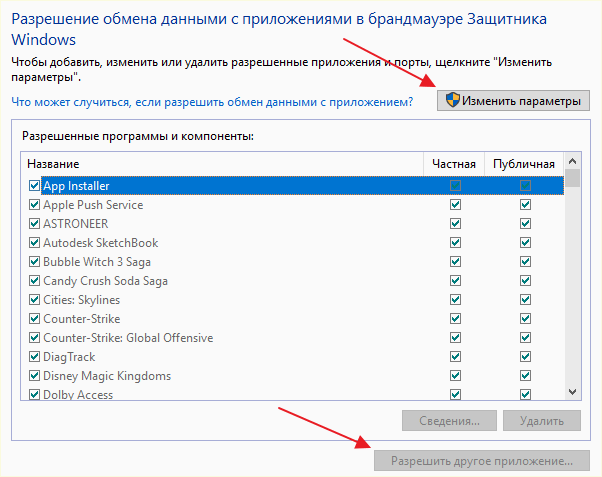Toggle the Cities: Skylines name checkbox
Viewport: 602px width, 477px height.
(x=35, y=300)
